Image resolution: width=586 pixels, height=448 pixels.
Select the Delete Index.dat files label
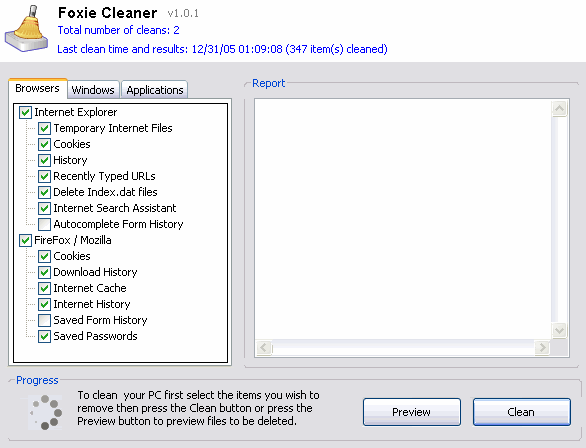[105, 192]
